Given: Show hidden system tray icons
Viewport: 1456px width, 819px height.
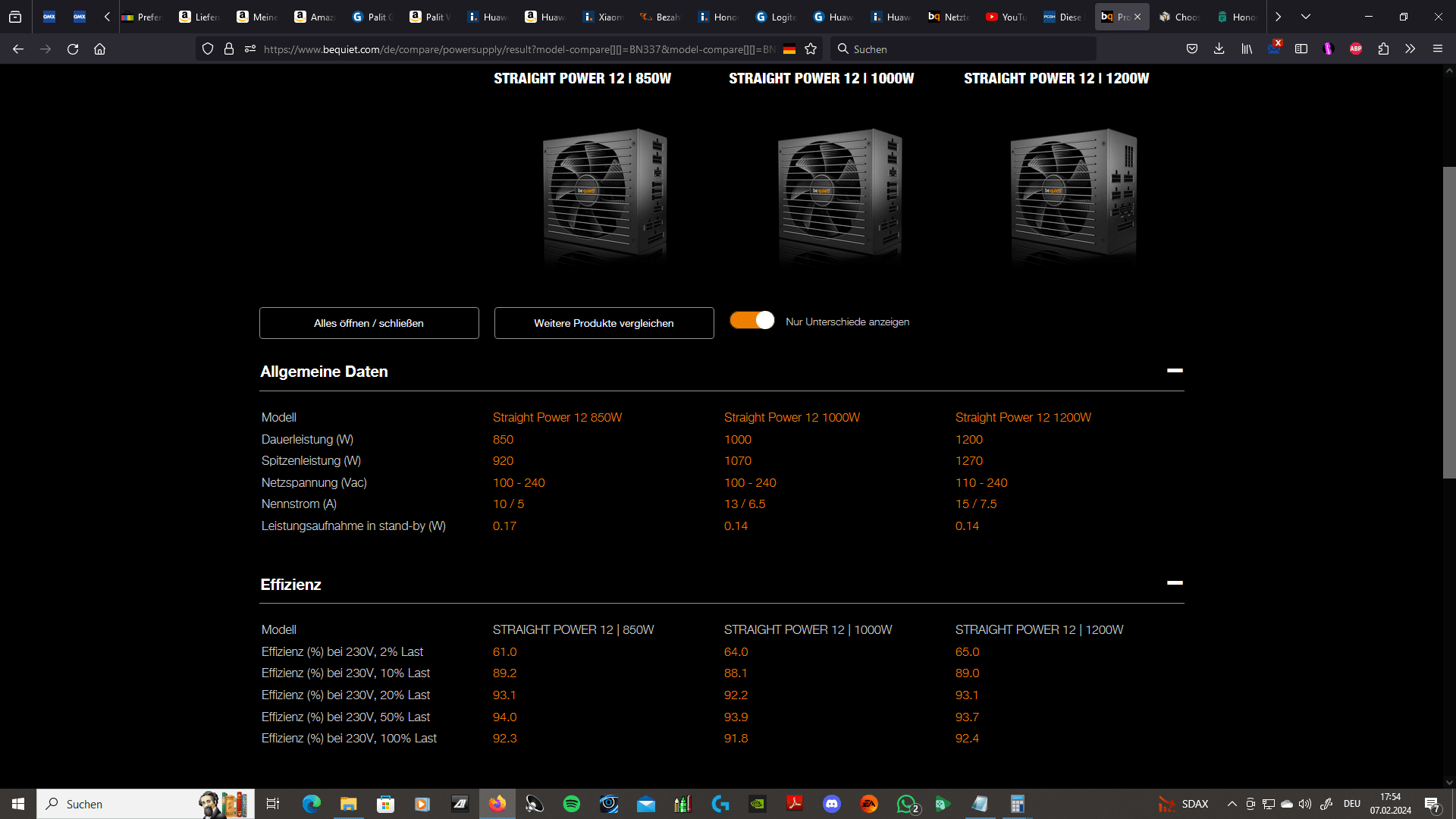Looking at the screenshot, I should pos(1232,804).
